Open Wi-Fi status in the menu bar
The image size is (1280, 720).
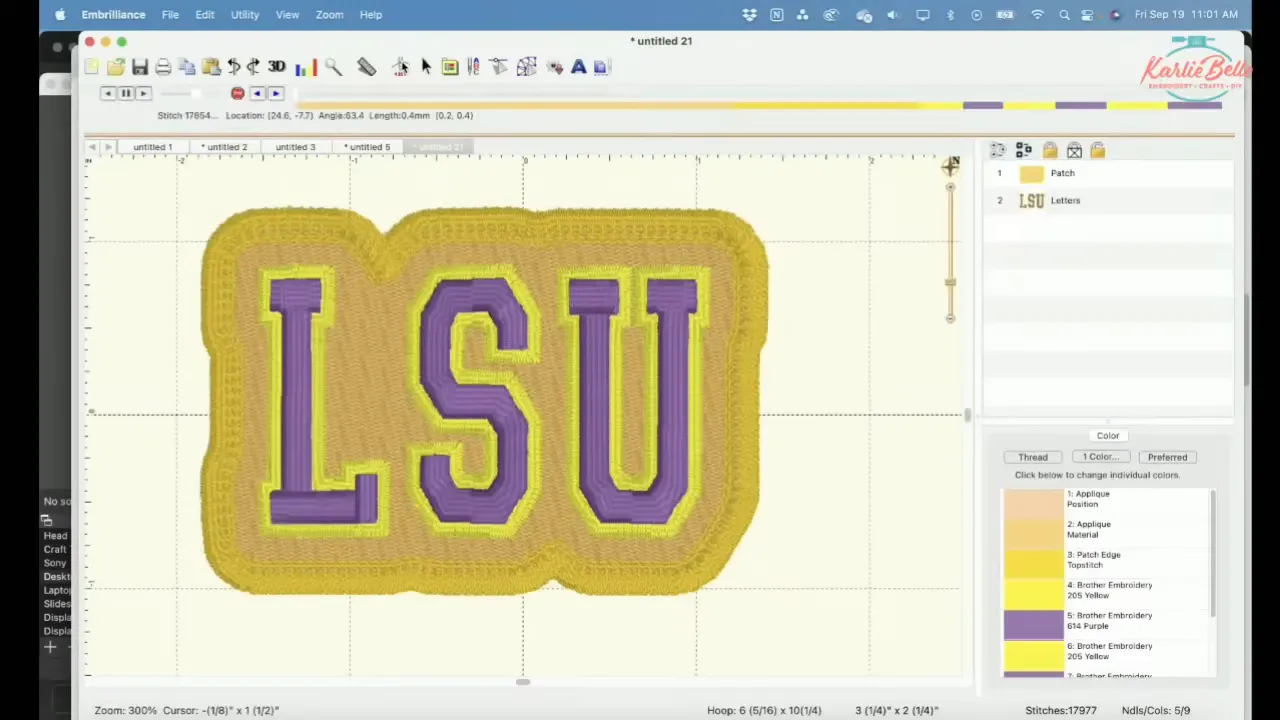point(1037,14)
